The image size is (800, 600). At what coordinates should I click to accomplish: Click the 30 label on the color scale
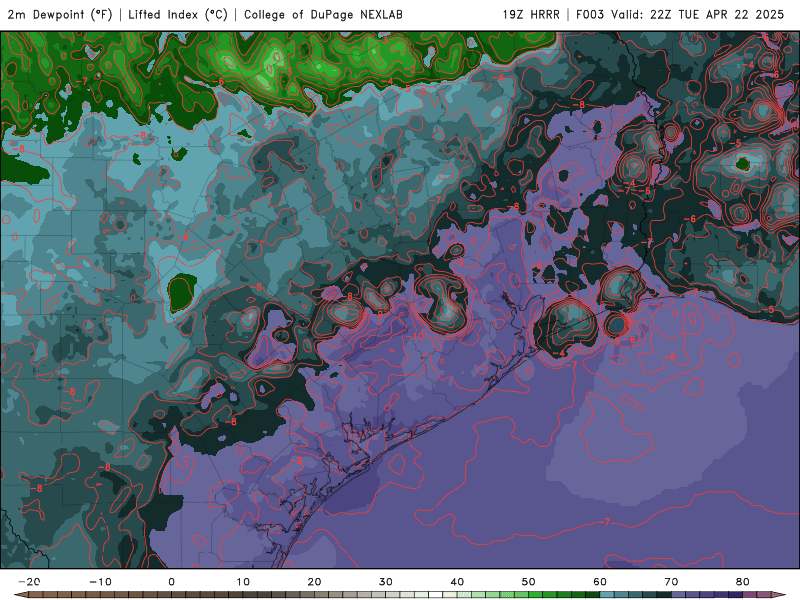(x=386, y=582)
